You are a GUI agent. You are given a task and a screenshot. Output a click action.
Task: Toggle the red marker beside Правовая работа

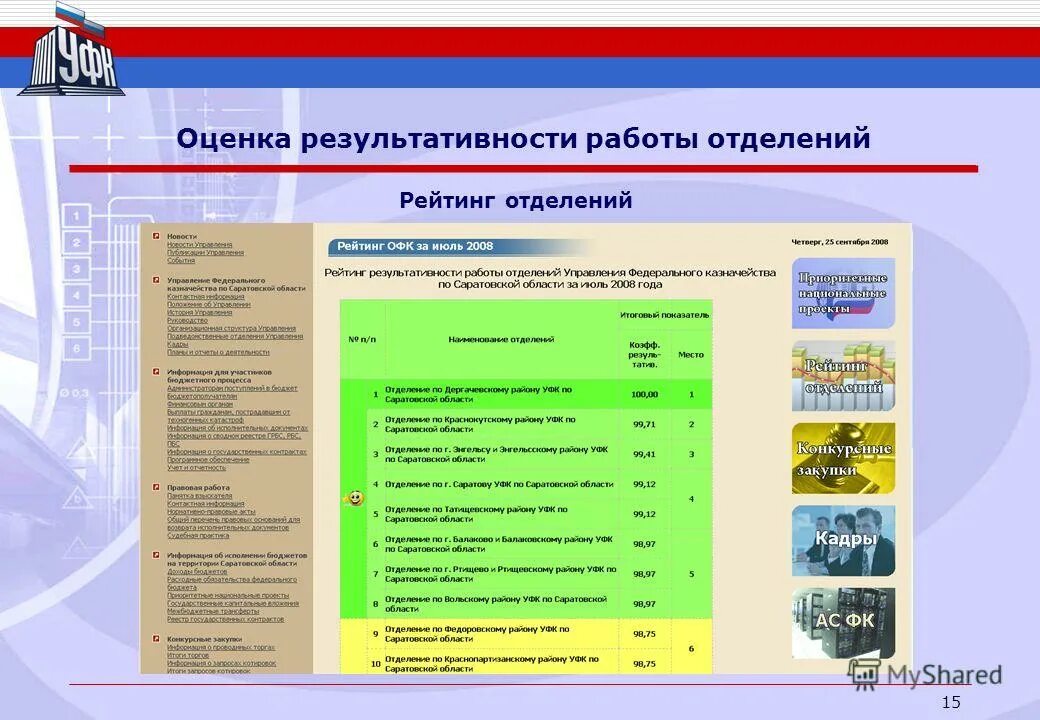(158, 487)
